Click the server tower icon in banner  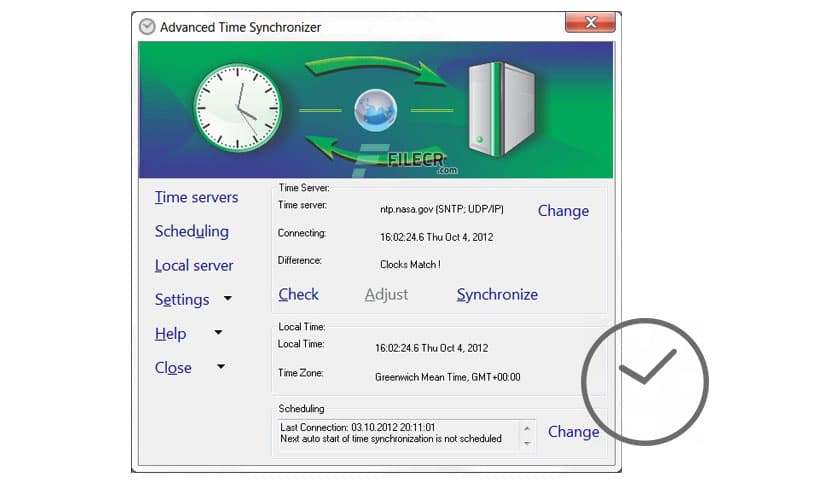[x=501, y=109]
